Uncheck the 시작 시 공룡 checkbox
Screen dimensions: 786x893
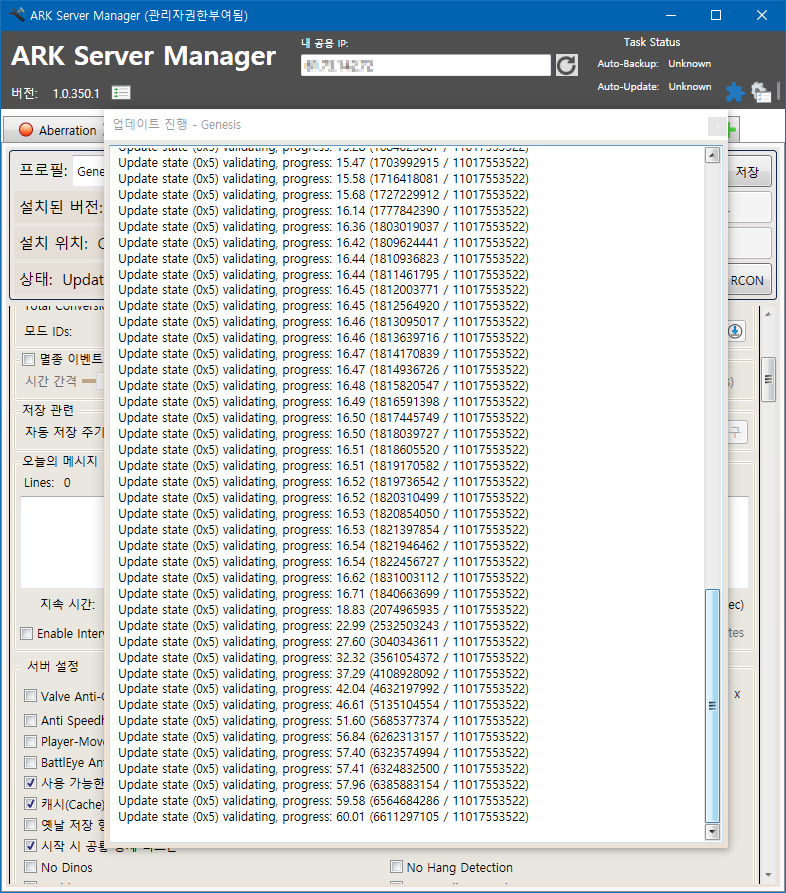tap(31, 846)
